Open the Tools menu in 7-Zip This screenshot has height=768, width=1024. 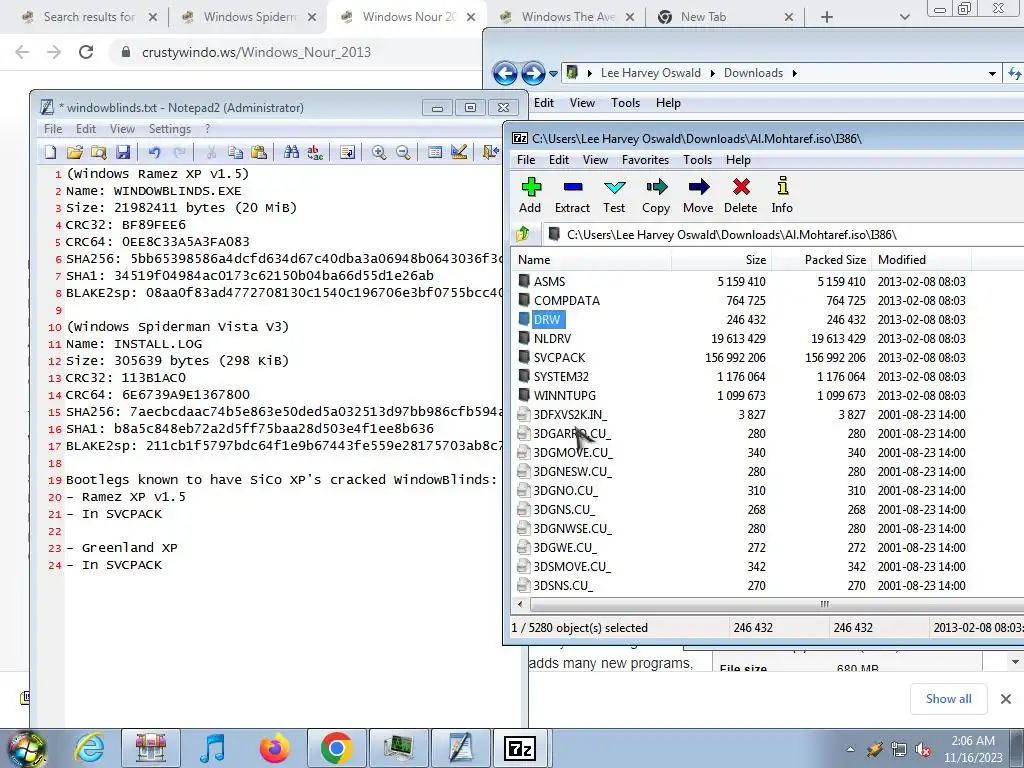[x=697, y=160]
